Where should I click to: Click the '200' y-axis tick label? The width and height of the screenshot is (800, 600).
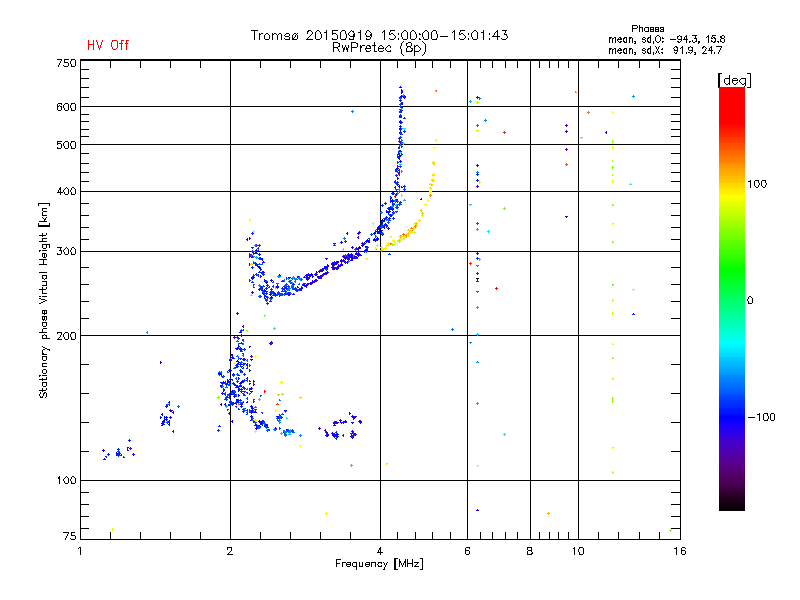click(x=66, y=336)
